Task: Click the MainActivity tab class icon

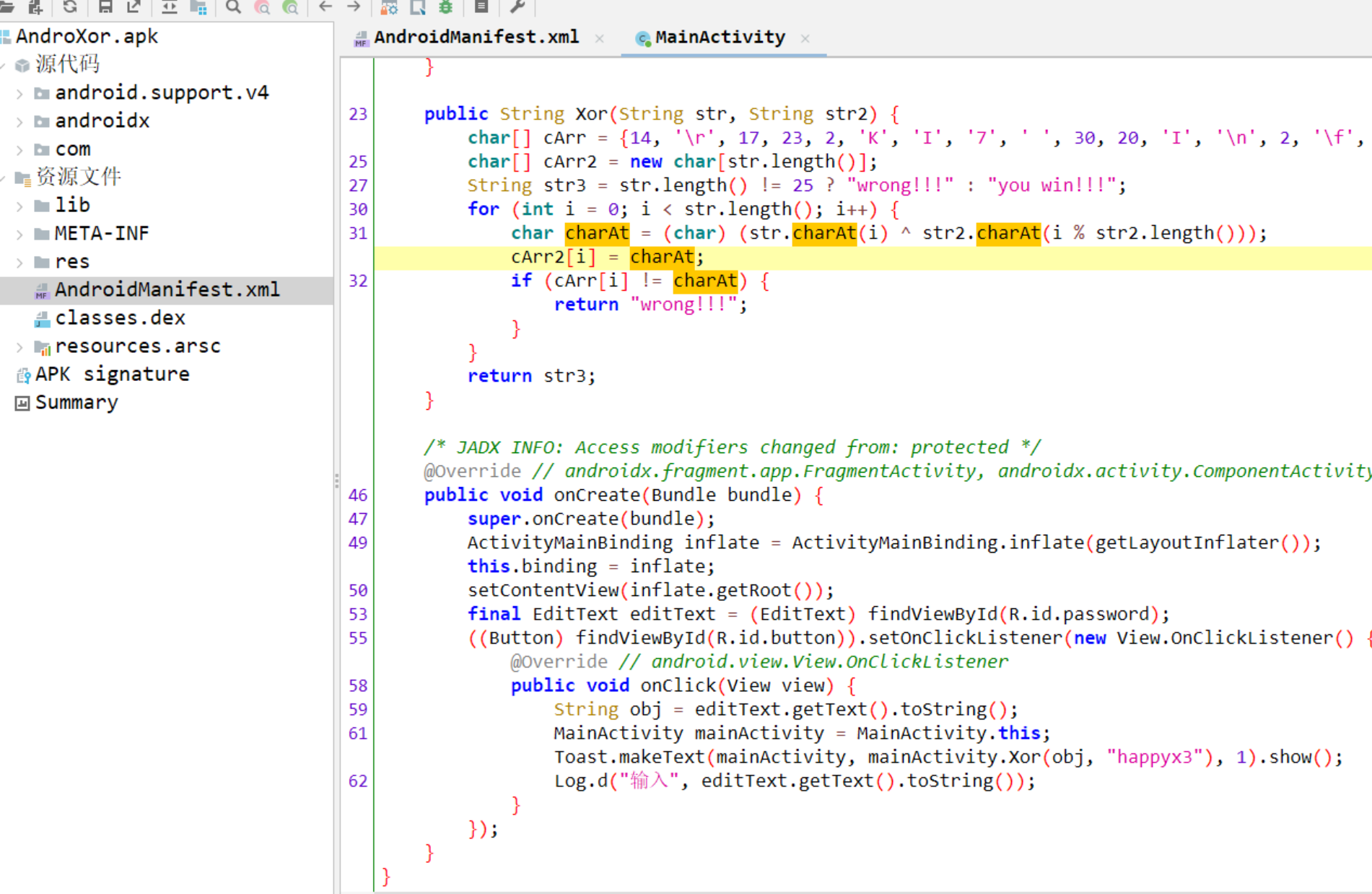Action: click(642, 38)
